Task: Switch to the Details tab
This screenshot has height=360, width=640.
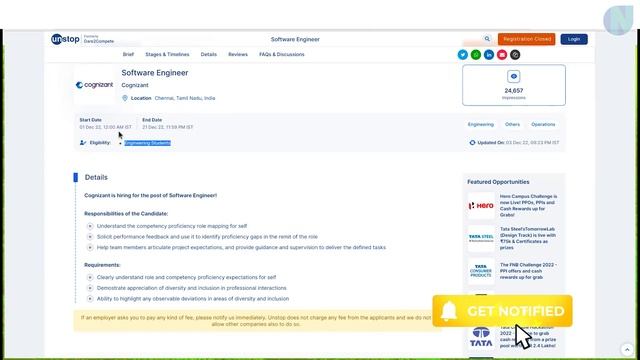Action: (x=209, y=54)
